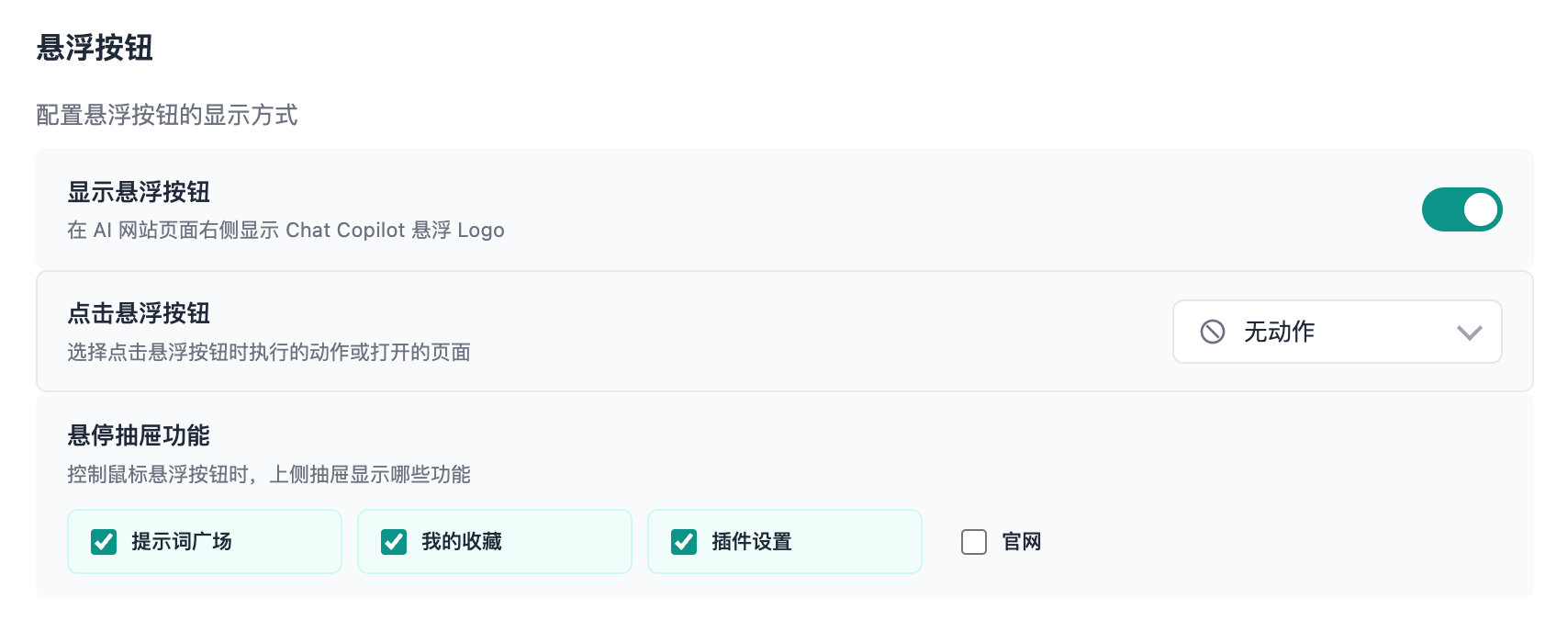
Task: Click the empty checkbox square beside 官网
Action: tap(973, 542)
